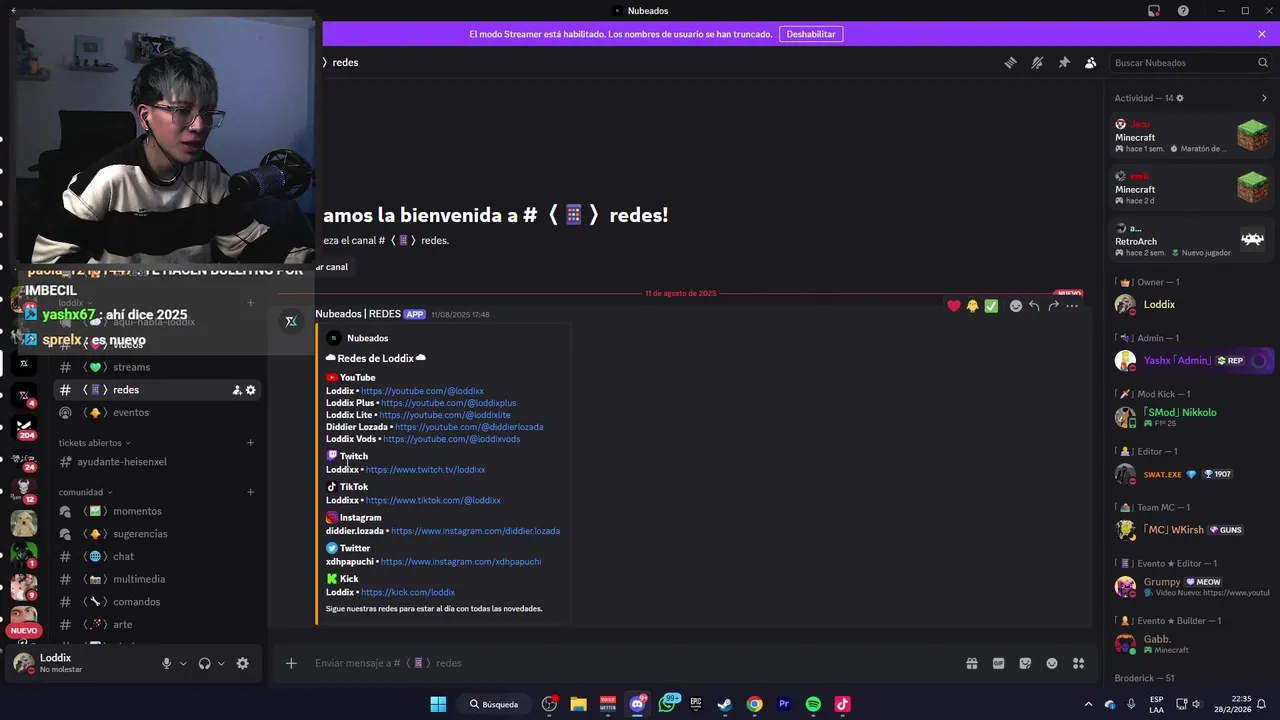Open tiktok.com/@loddixx link

[433, 501]
